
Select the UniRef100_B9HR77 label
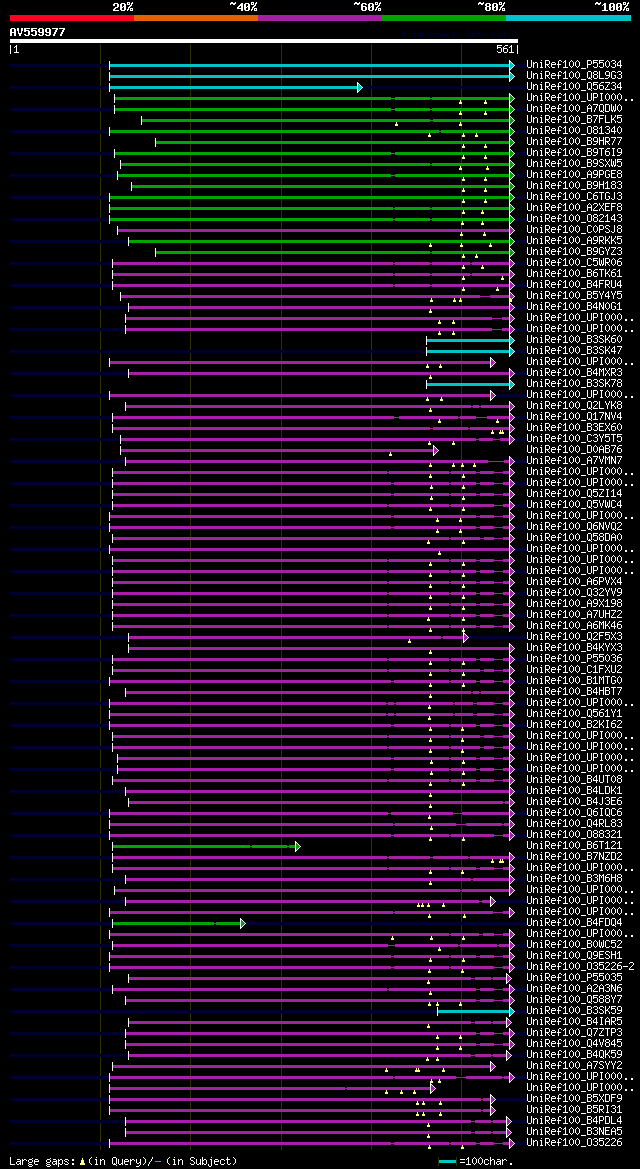tap(574, 142)
